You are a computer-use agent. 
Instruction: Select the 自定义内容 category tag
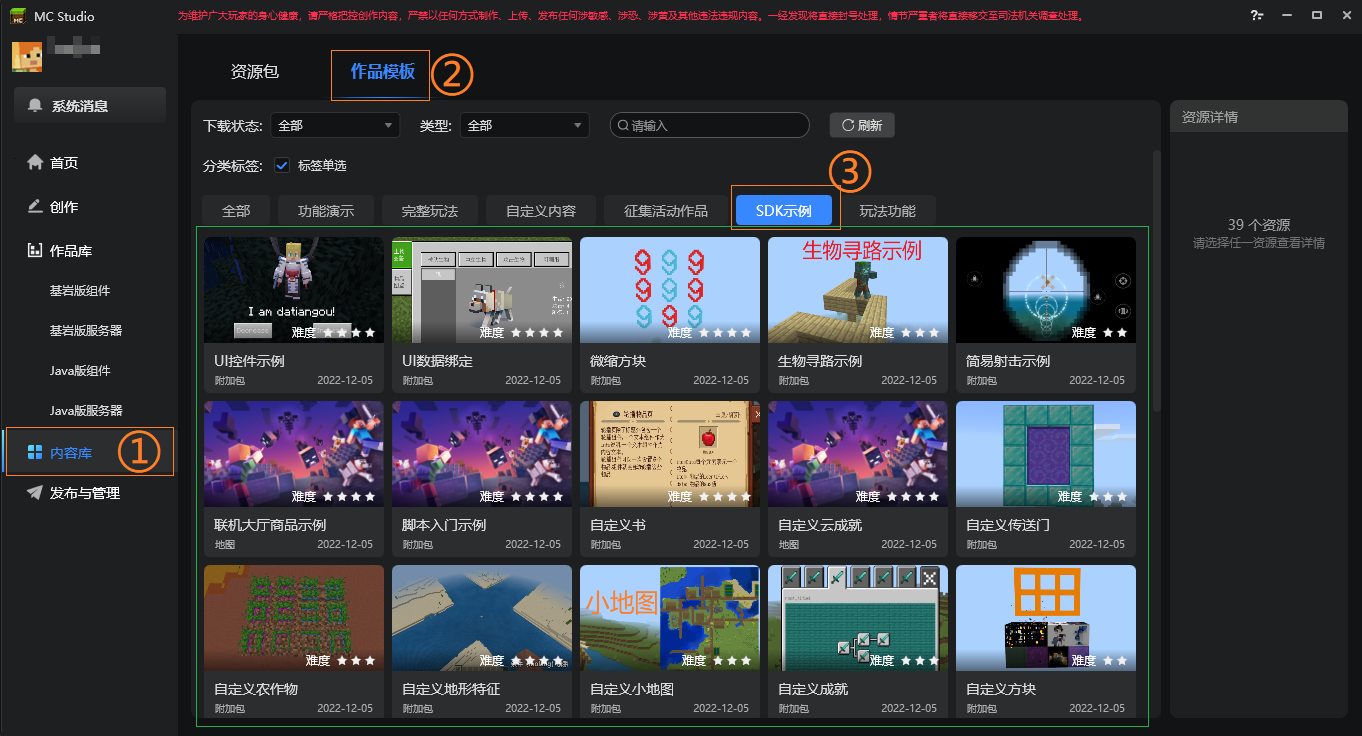(541, 211)
